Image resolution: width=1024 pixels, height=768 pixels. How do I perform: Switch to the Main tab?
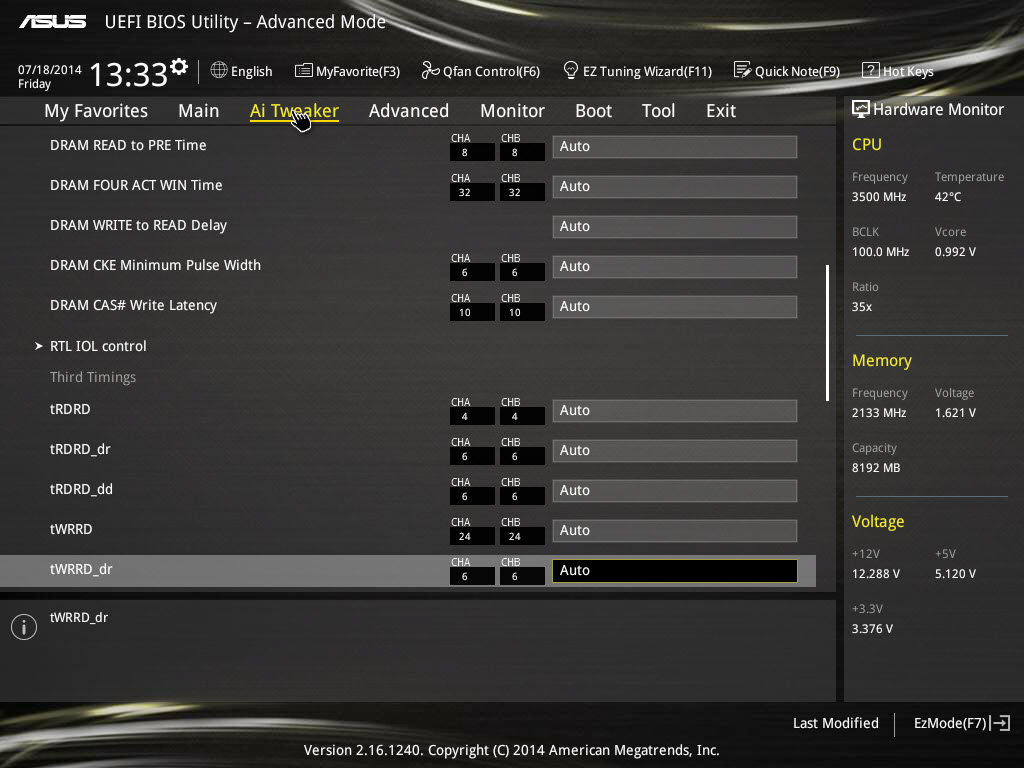point(199,111)
